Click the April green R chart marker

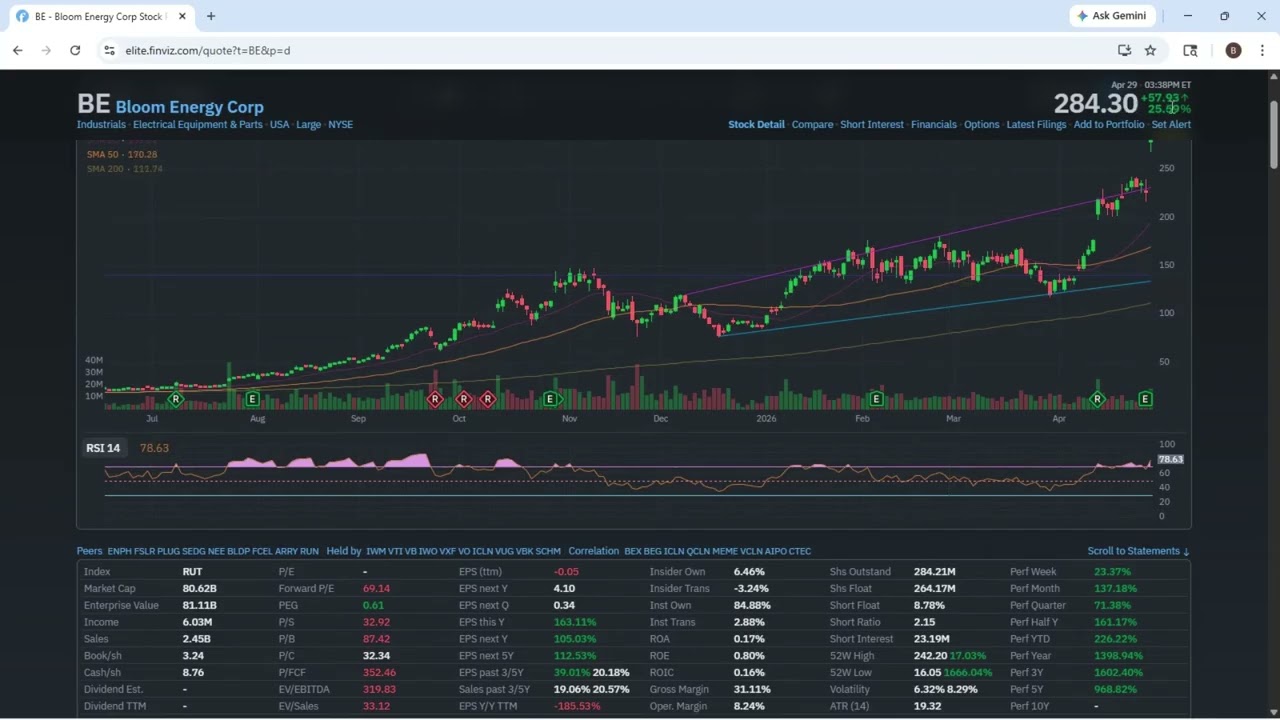pyautogui.click(x=1097, y=400)
